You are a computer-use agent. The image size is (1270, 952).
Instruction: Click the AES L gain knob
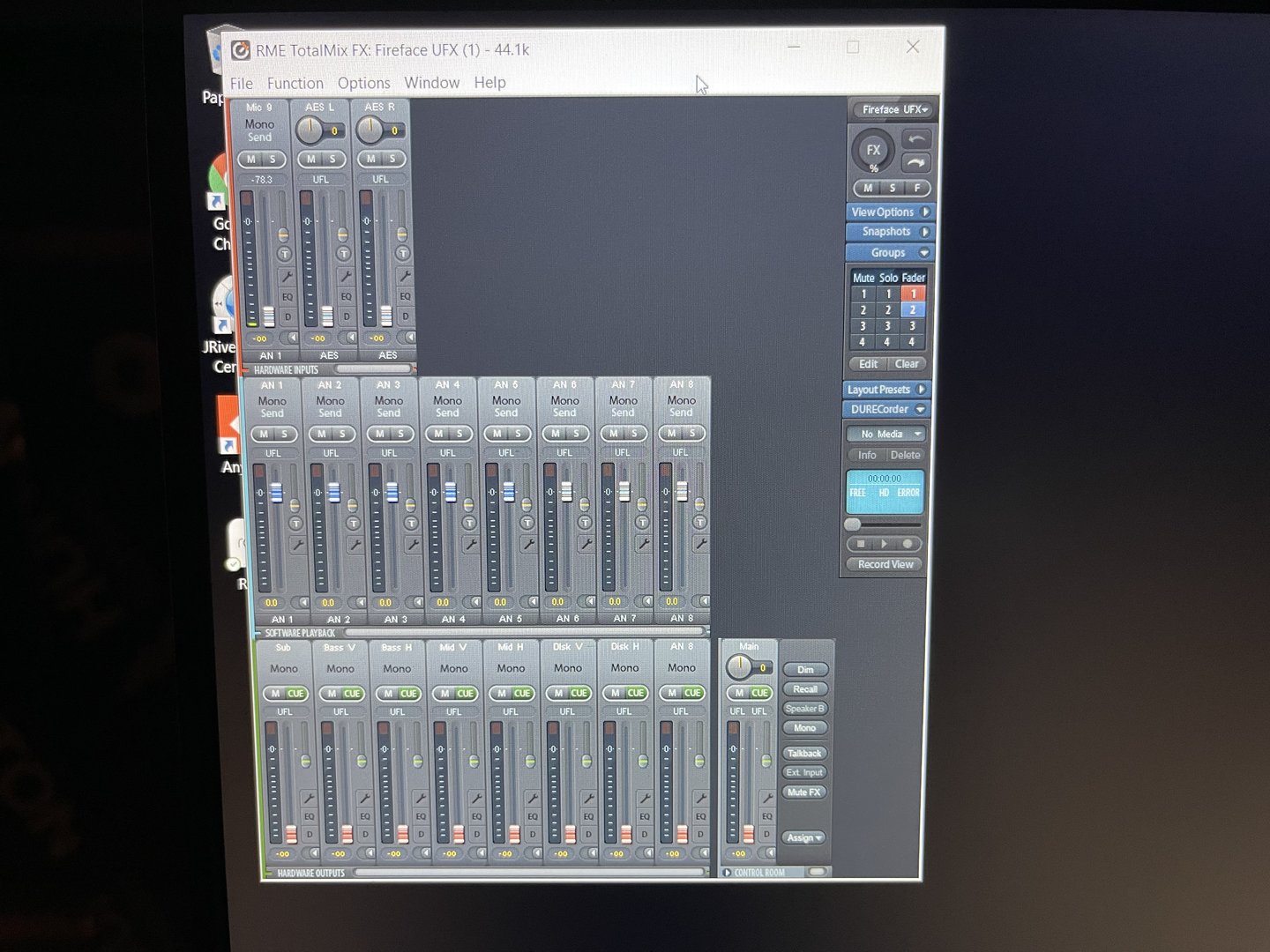(x=310, y=130)
